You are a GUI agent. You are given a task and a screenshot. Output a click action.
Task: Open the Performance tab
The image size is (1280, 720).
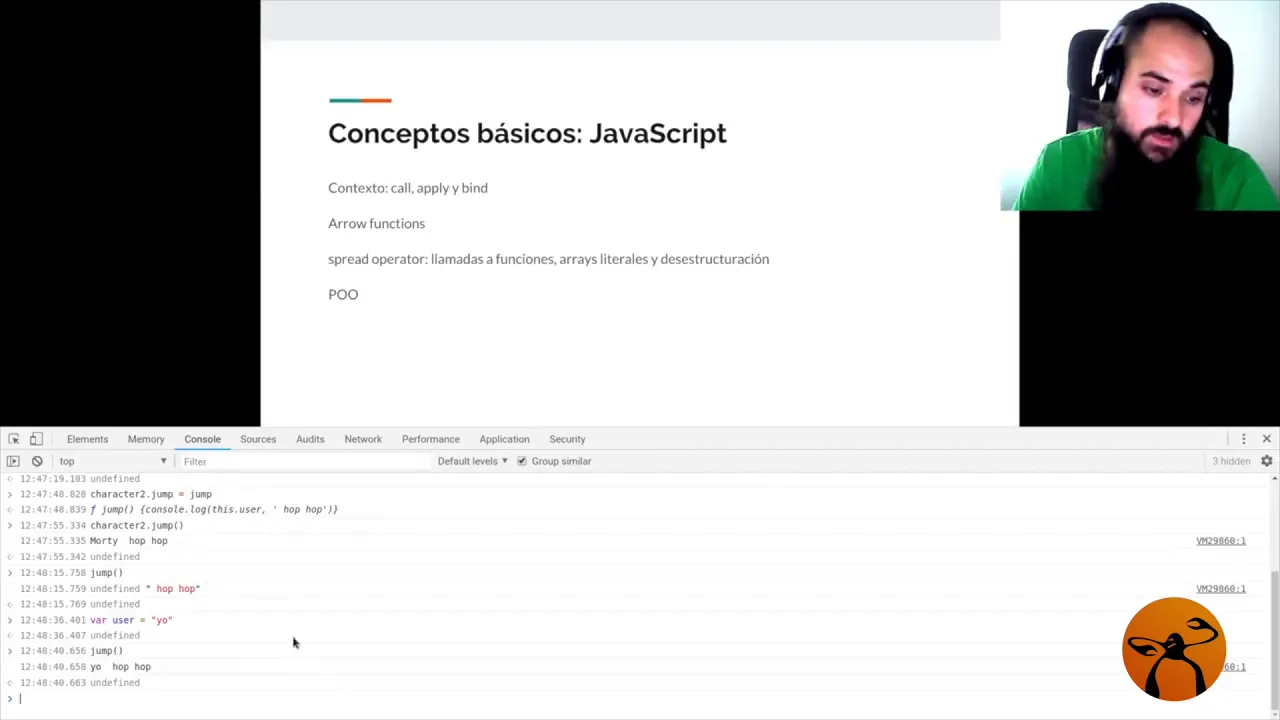431,439
